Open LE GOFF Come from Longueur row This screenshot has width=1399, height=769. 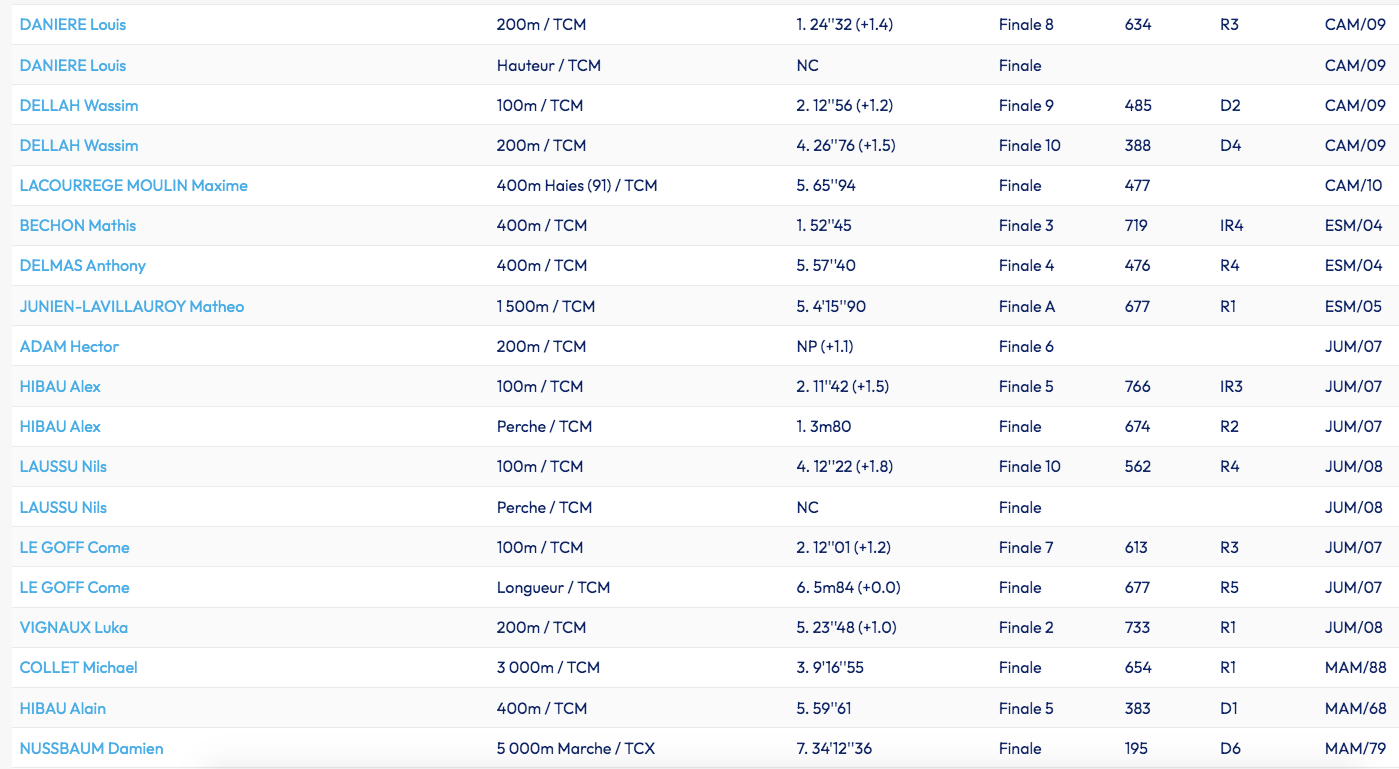pyautogui.click(x=75, y=587)
